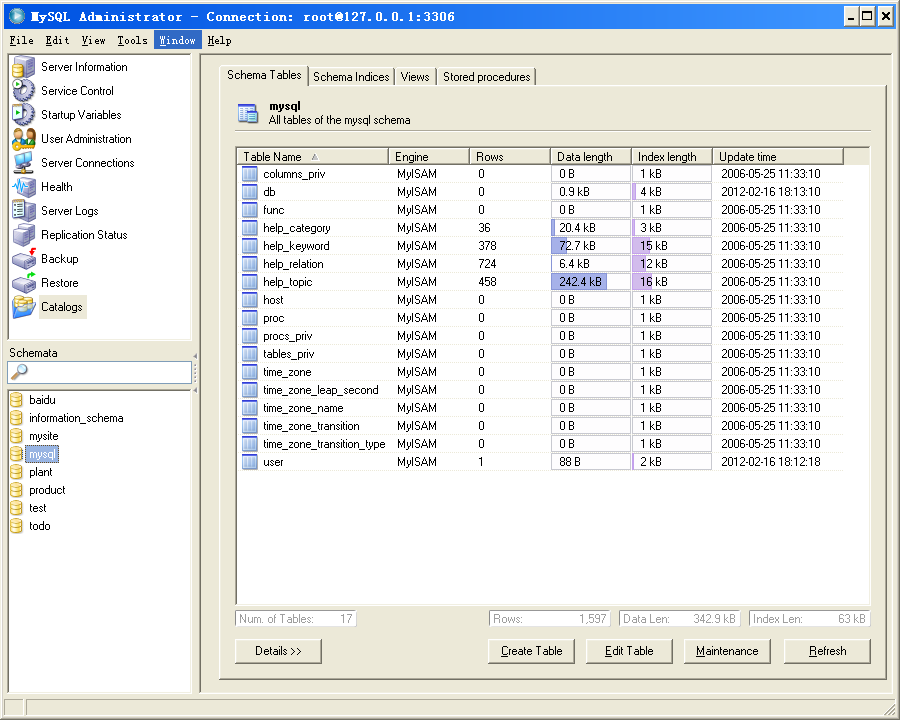Click the Server Connections monitor icon
Image resolution: width=900 pixels, height=720 pixels.
pos(24,163)
